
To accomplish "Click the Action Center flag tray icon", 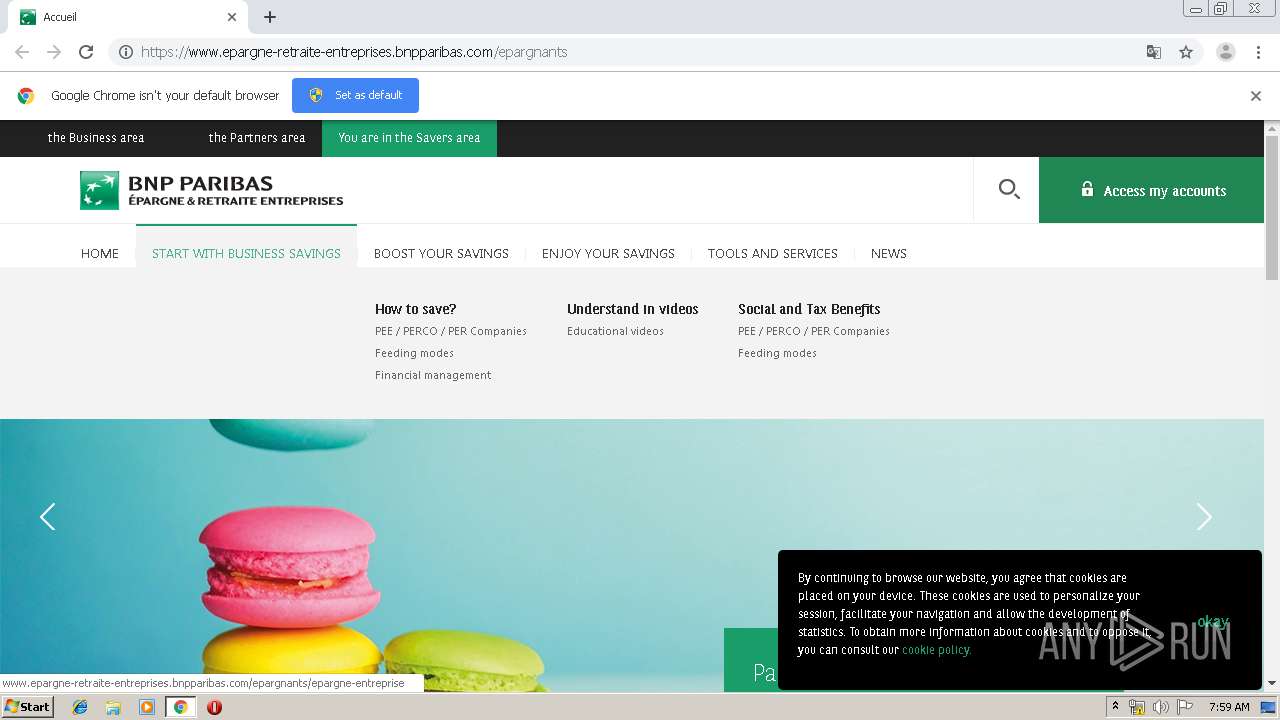I will (x=1185, y=707).
